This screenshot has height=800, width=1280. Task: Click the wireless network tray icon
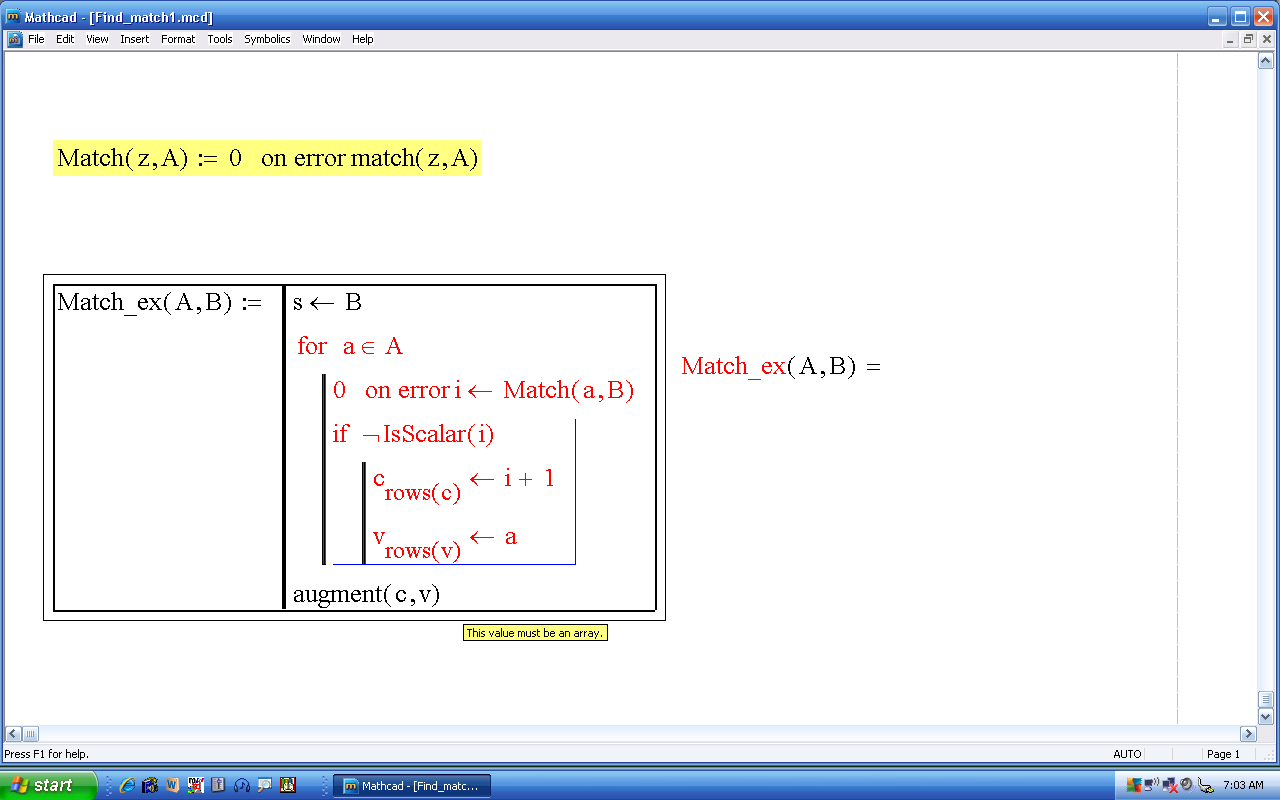point(1151,785)
